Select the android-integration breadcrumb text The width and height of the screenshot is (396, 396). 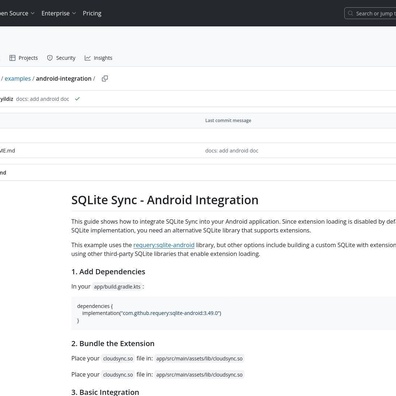[63, 79]
